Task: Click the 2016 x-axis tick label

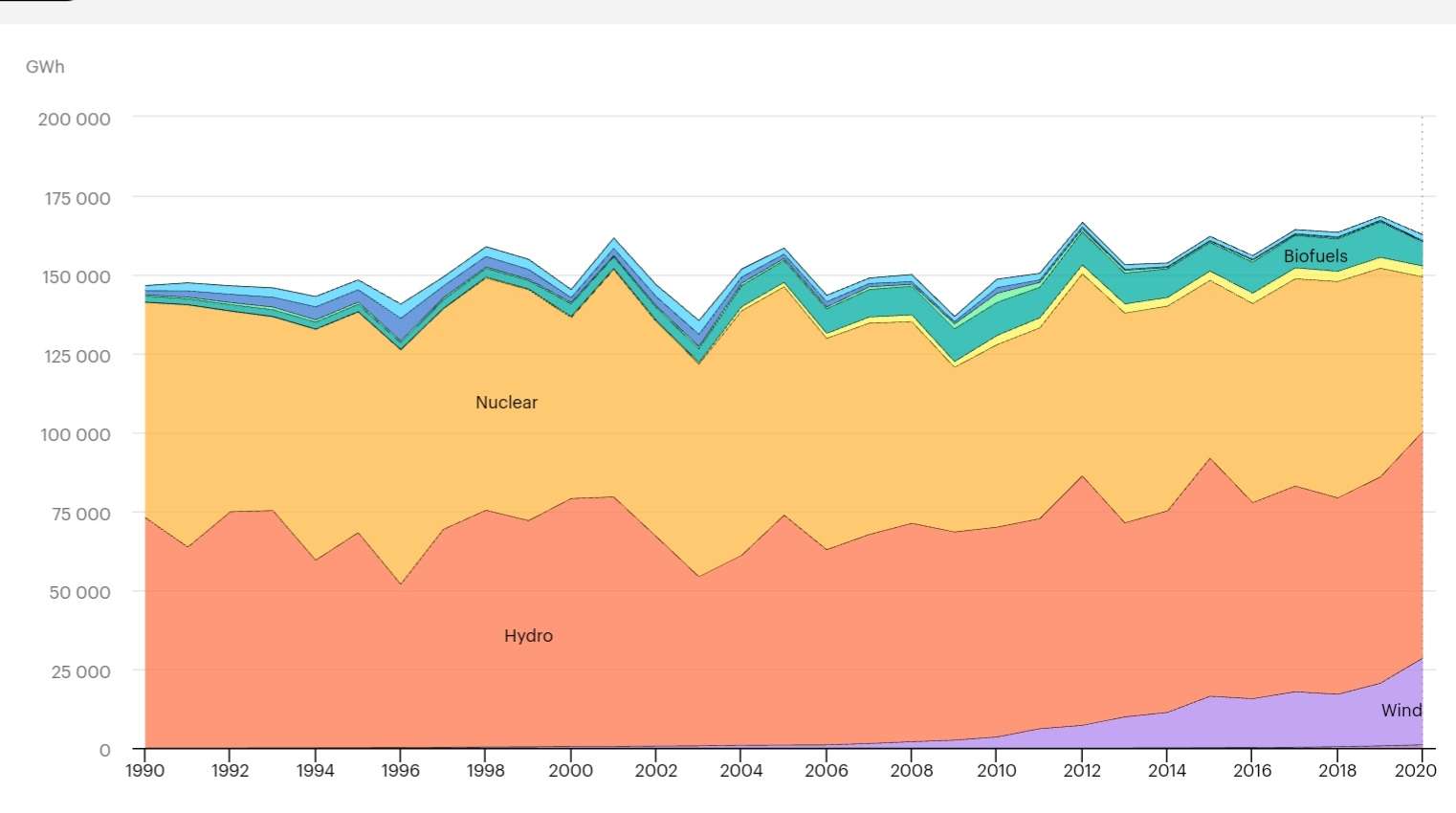Action: click(x=1251, y=771)
